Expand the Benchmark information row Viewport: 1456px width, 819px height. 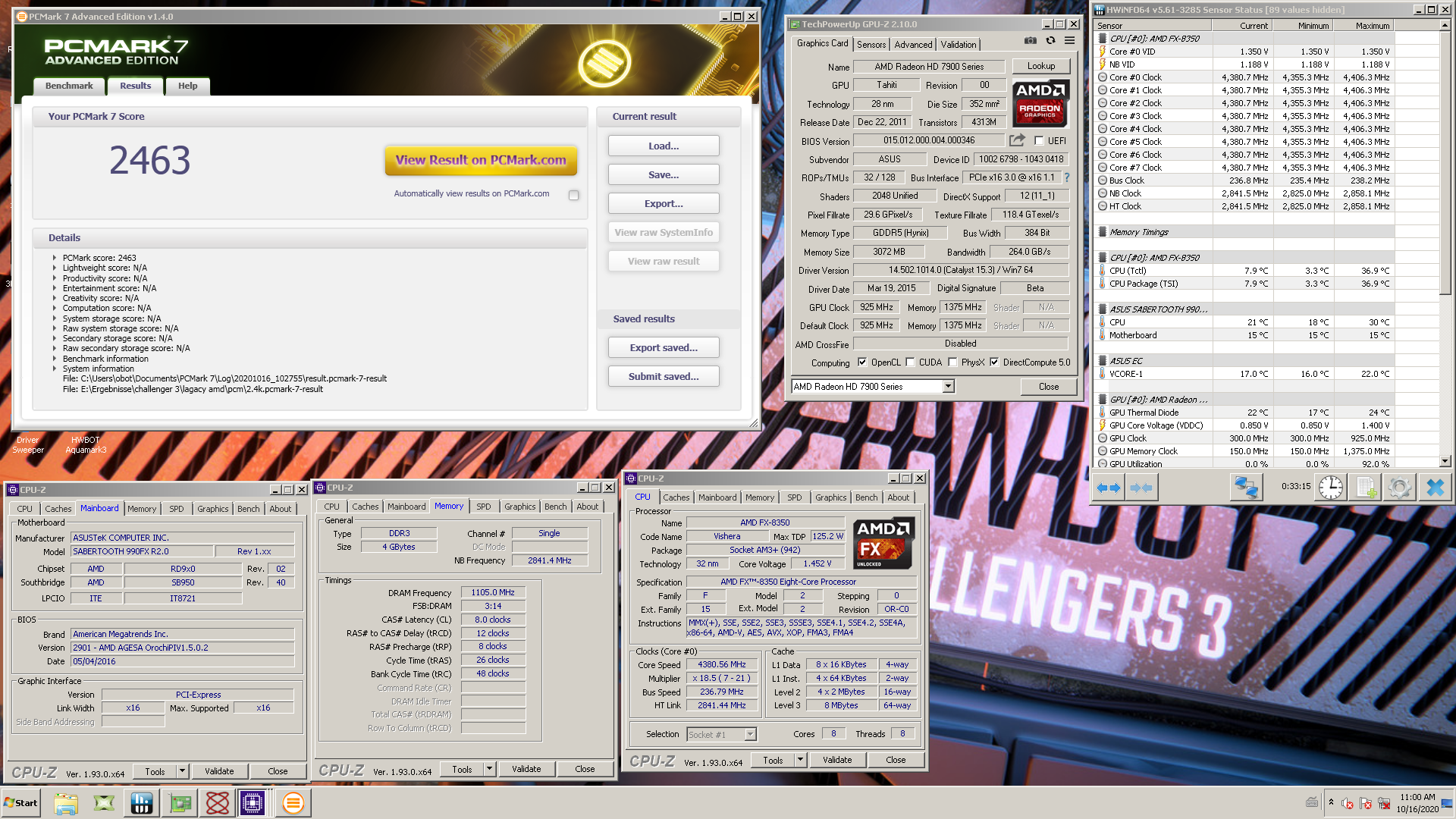[x=55, y=359]
